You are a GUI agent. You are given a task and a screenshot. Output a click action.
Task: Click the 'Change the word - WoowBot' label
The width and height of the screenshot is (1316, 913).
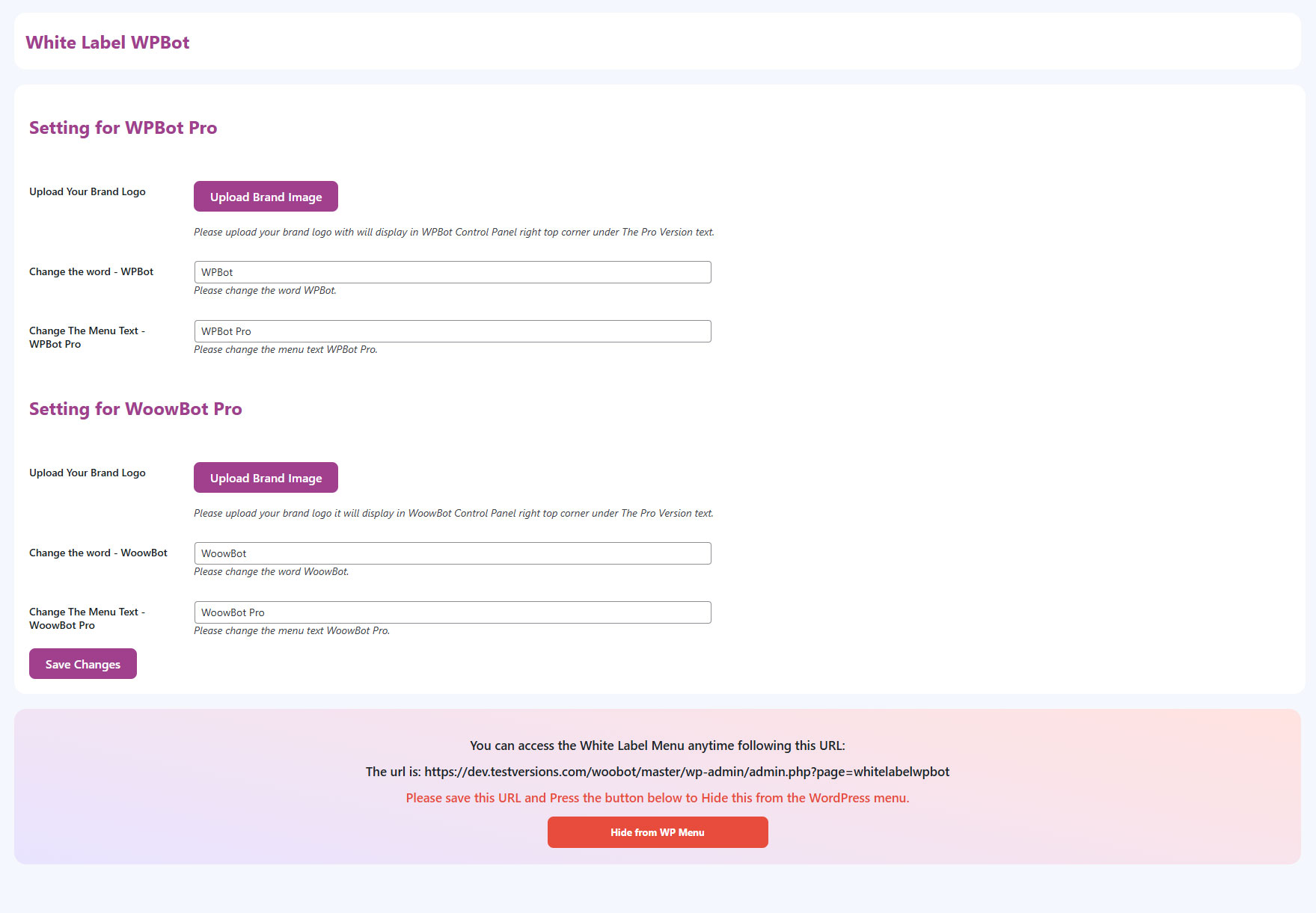click(98, 553)
